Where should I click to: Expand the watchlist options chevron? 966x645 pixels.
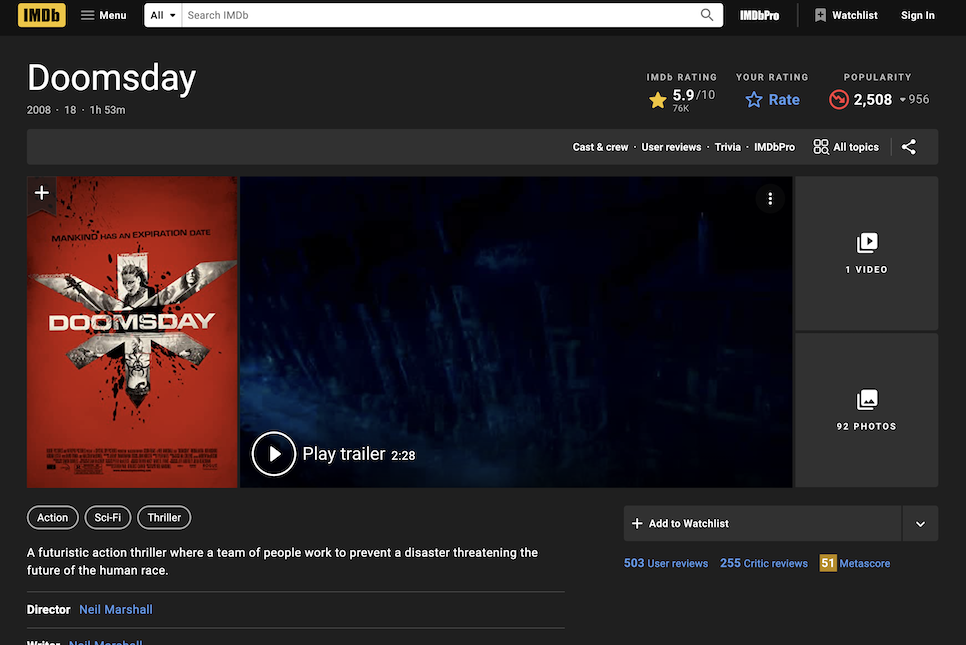920,524
